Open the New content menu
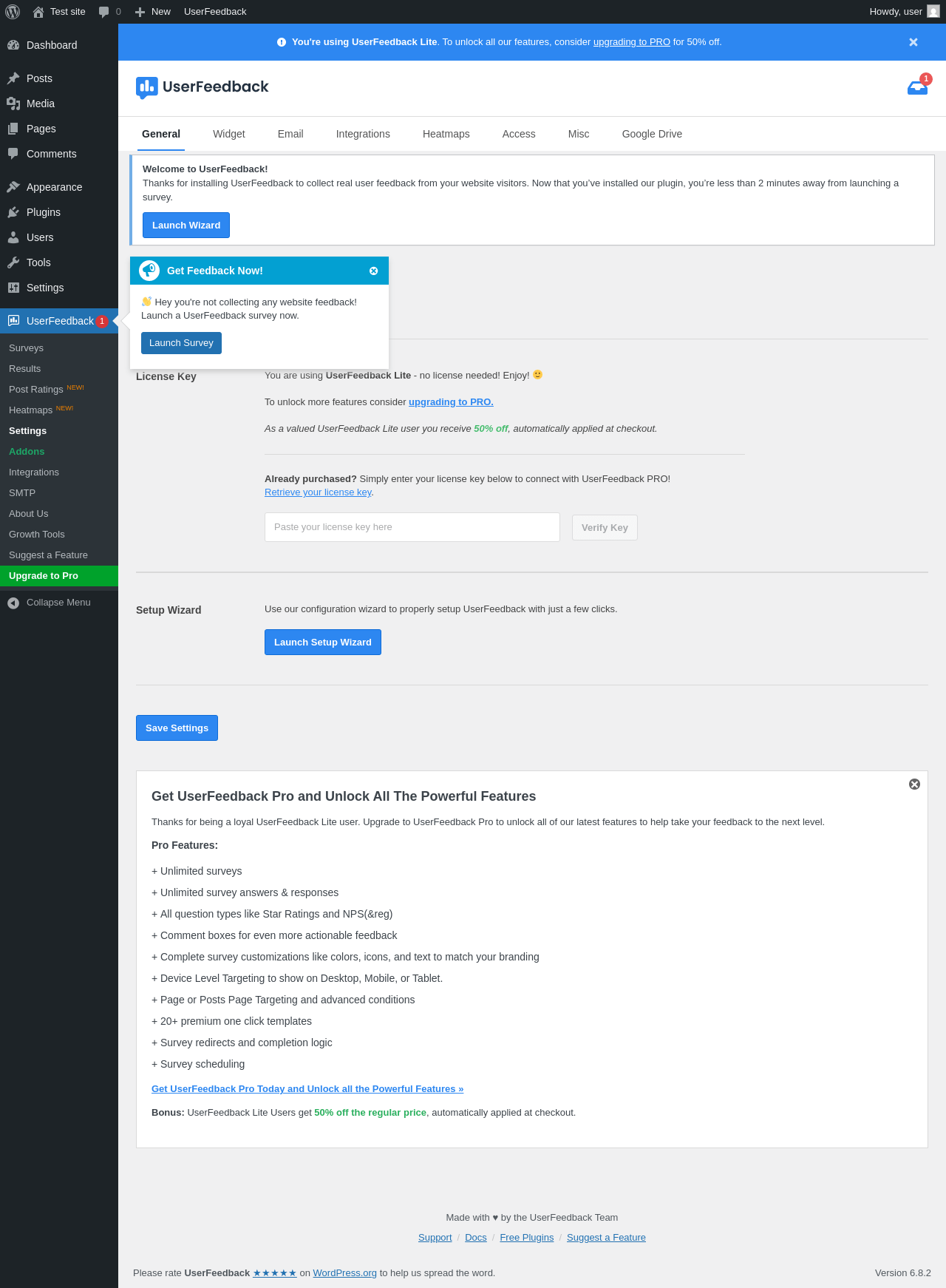Viewport: 946px width, 1288px height. coord(153,12)
